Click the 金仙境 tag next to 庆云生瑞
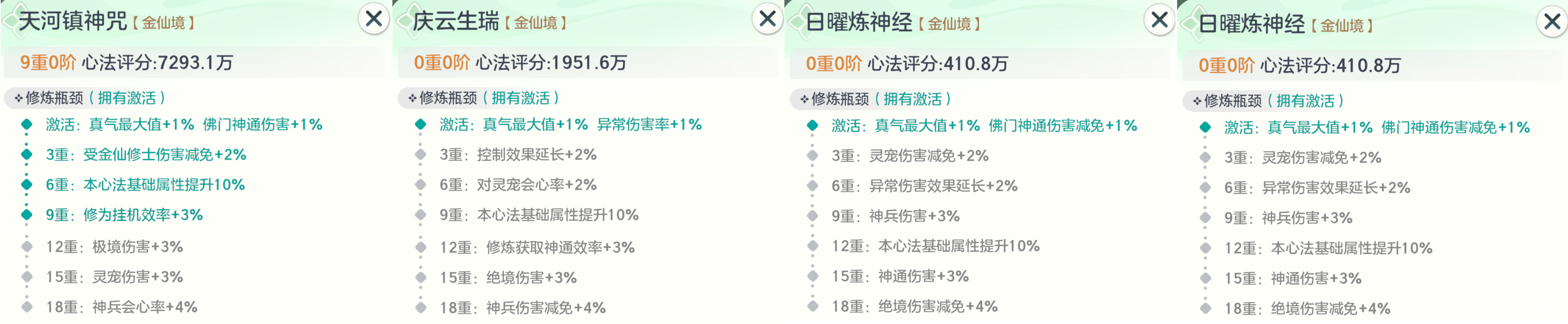 point(536,23)
